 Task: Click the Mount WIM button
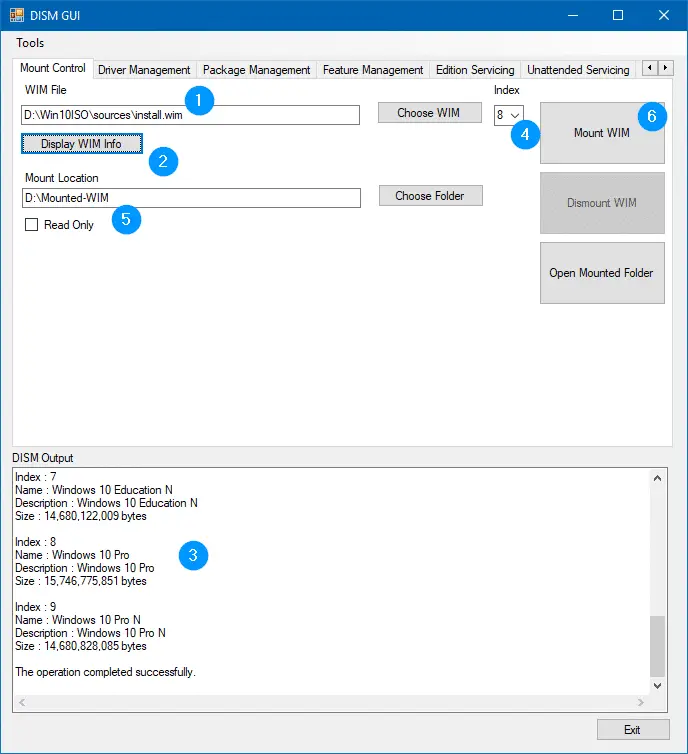602,133
